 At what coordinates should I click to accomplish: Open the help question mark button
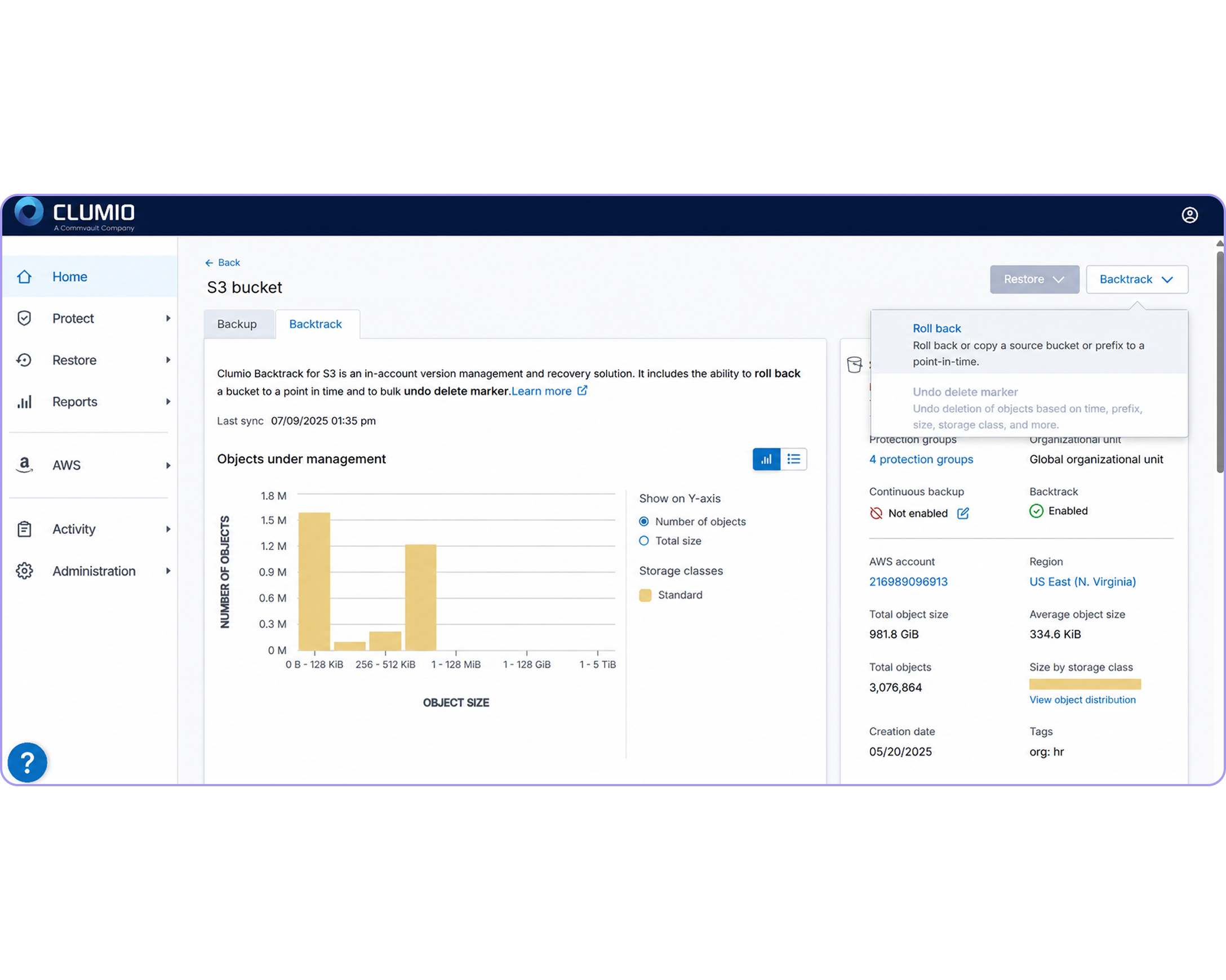(x=27, y=761)
